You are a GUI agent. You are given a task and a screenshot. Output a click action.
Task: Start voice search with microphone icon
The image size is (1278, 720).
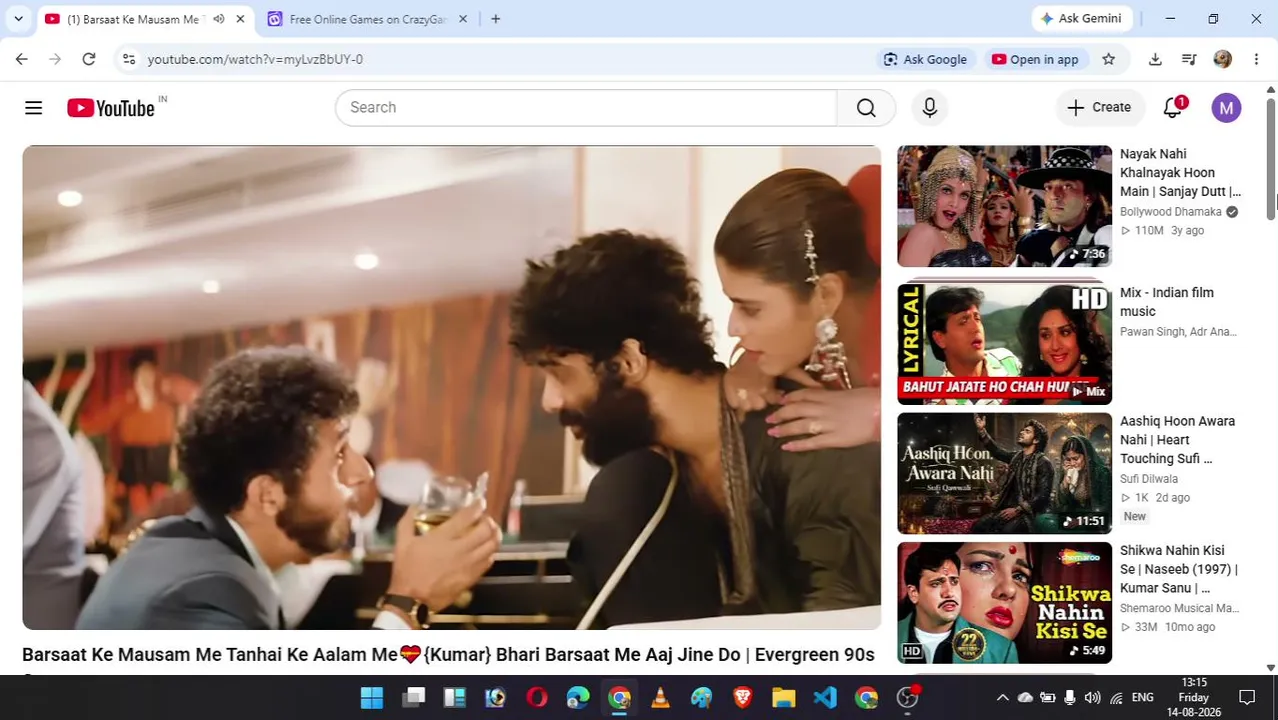(x=930, y=108)
